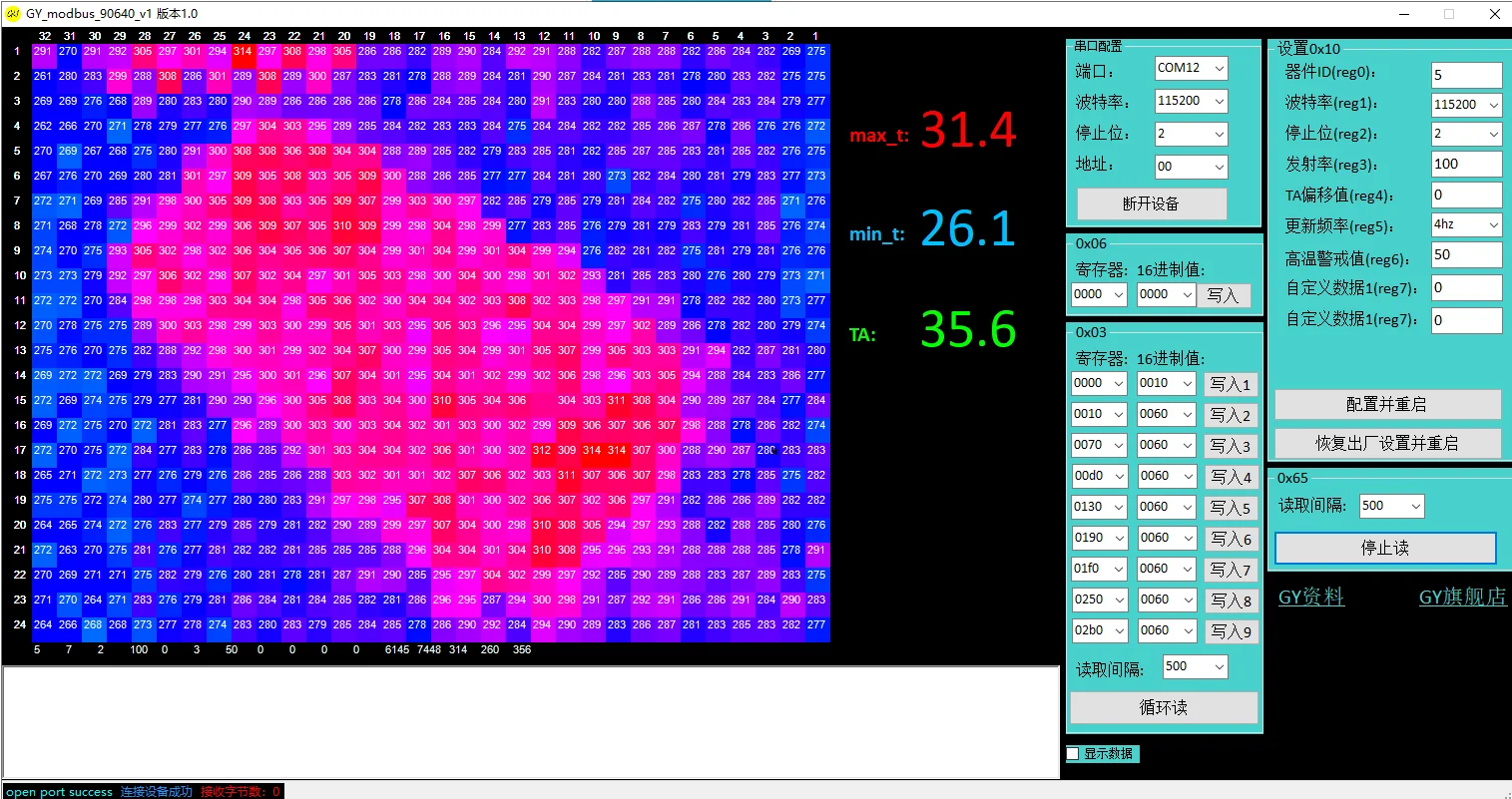Open the 端口 COM12 dropdown

(x=1191, y=68)
